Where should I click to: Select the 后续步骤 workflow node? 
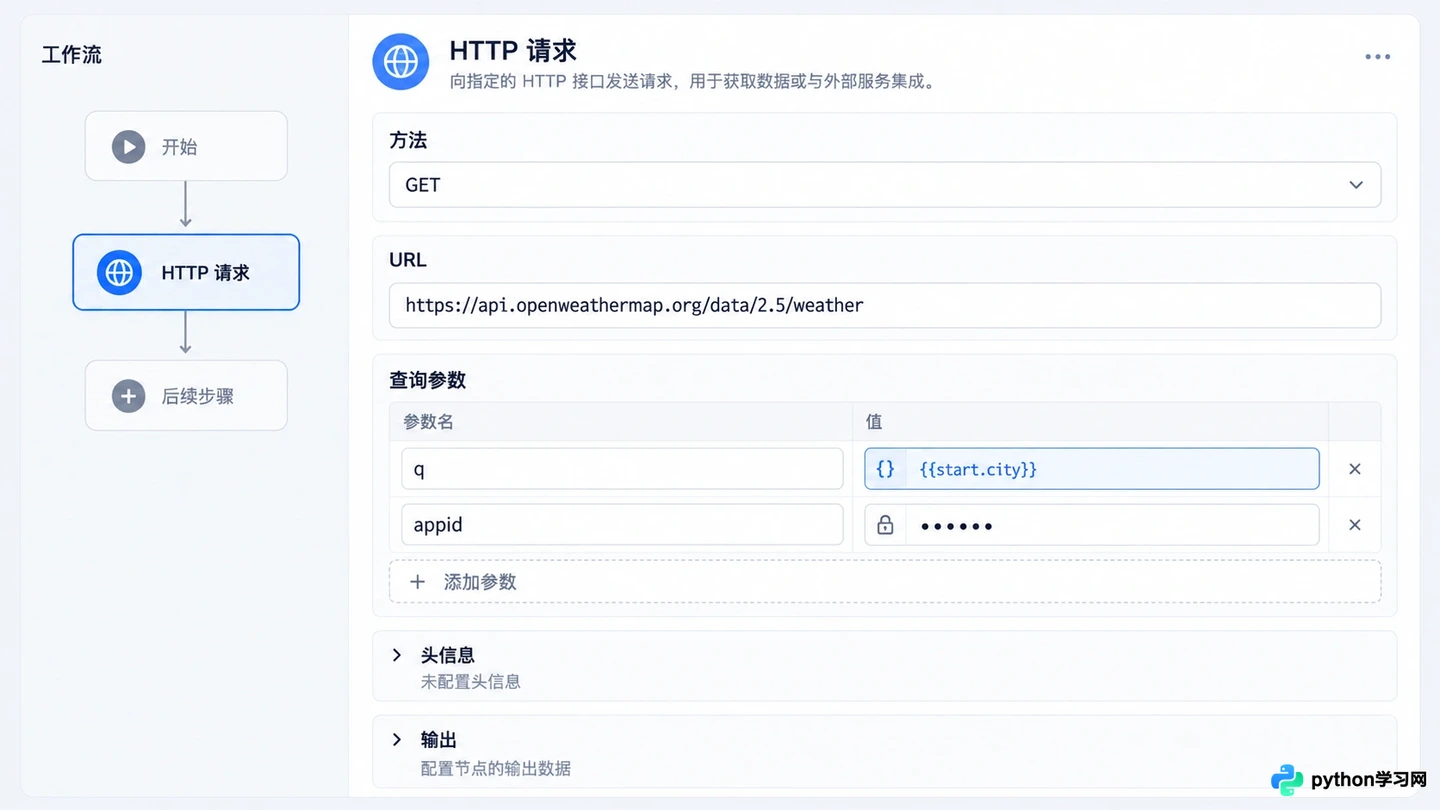186,396
